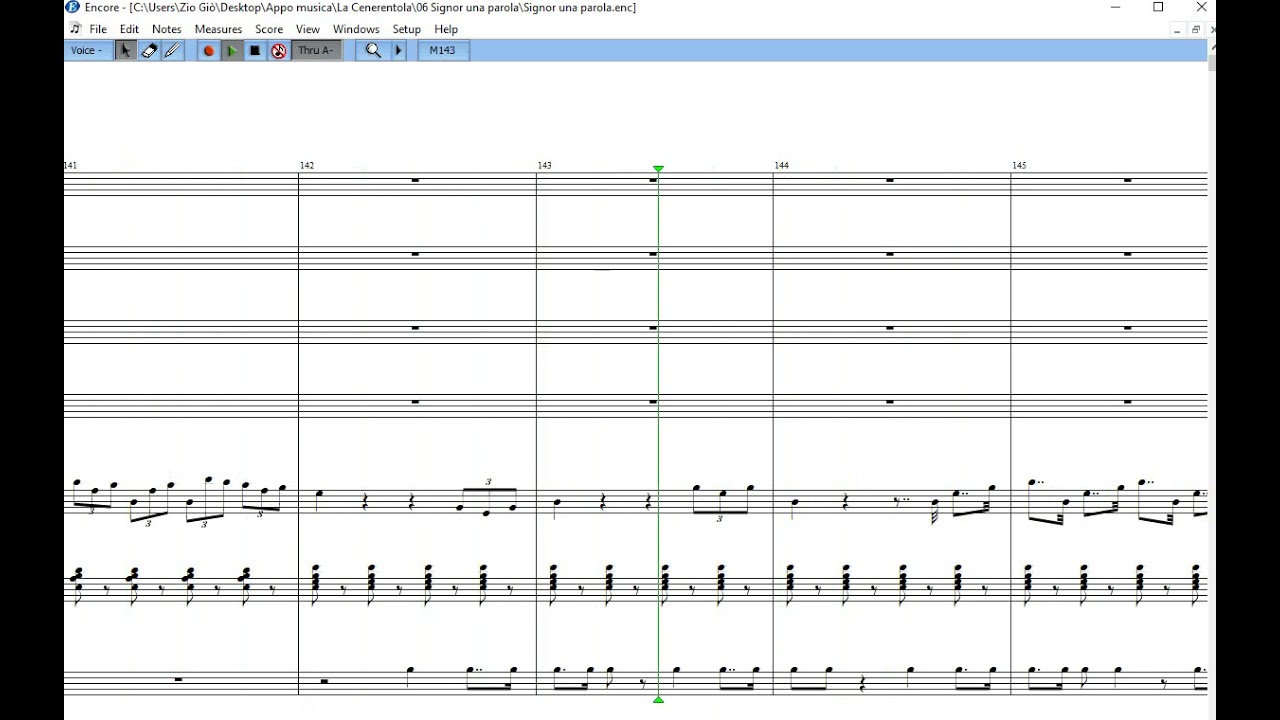Click the M143 measure number box
The image size is (1280, 720).
click(x=443, y=50)
